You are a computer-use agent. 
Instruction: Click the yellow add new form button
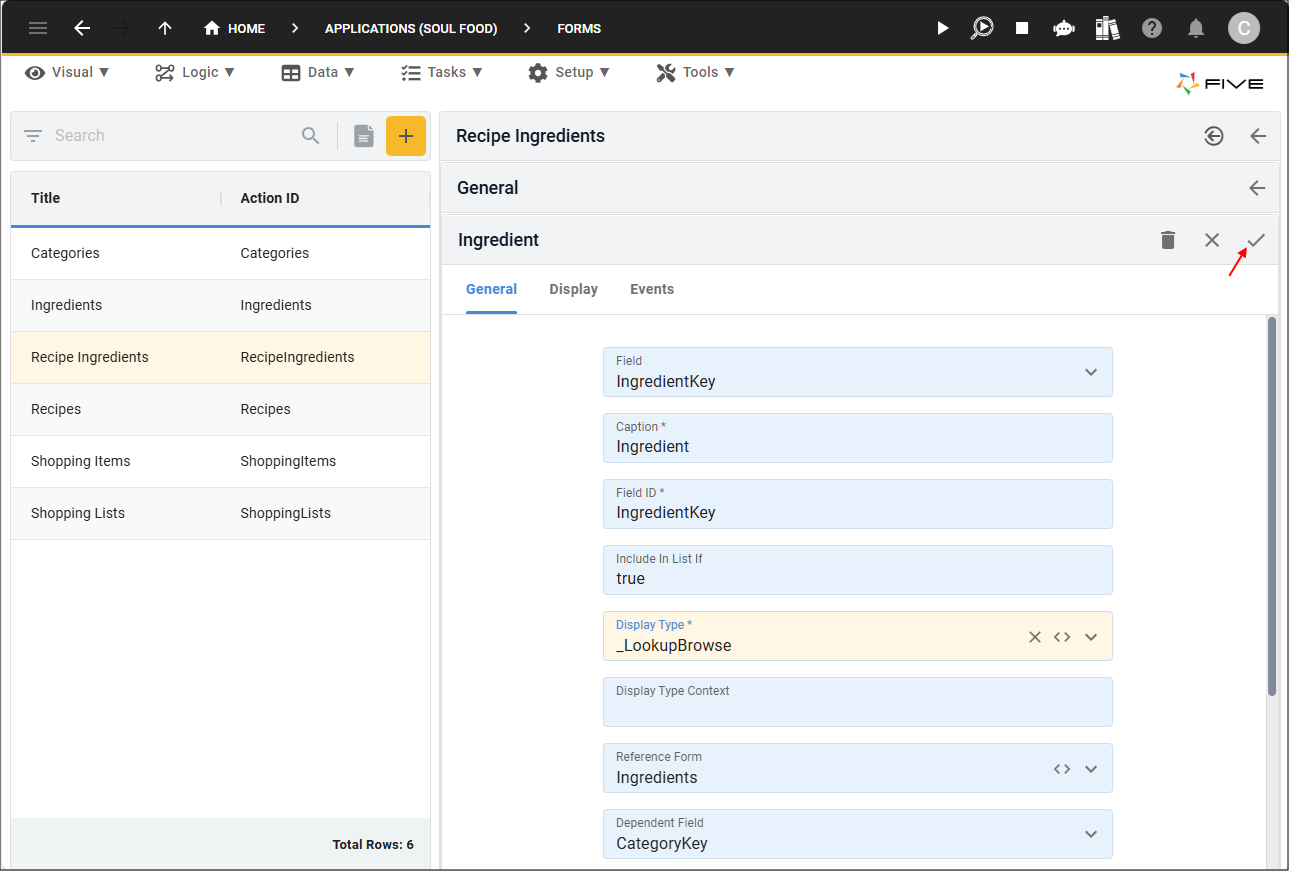pos(405,136)
